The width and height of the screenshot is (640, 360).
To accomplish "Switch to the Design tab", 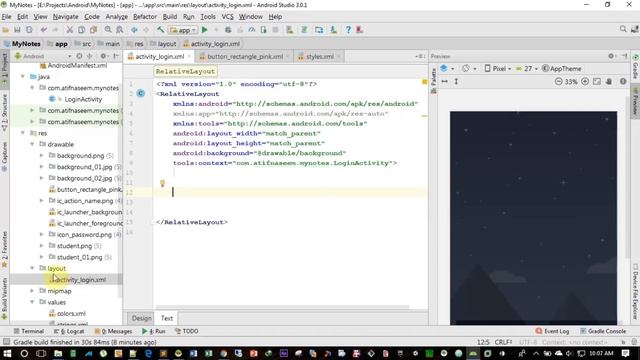I will pos(142,318).
